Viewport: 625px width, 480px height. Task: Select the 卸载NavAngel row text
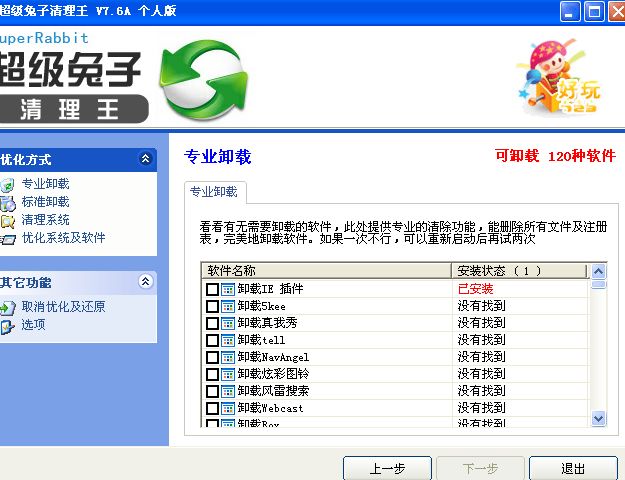point(273,357)
